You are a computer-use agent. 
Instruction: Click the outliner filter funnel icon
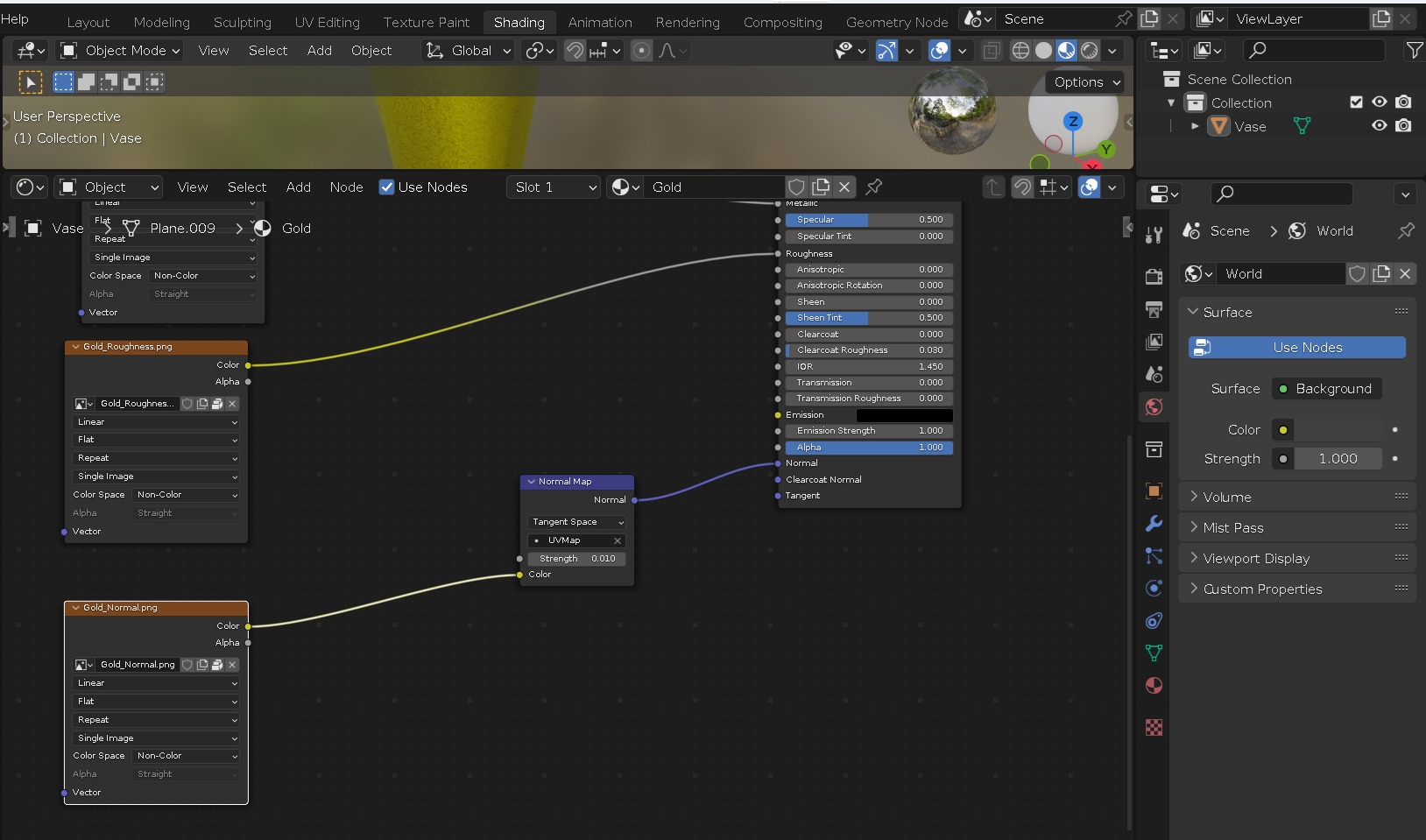[1414, 51]
